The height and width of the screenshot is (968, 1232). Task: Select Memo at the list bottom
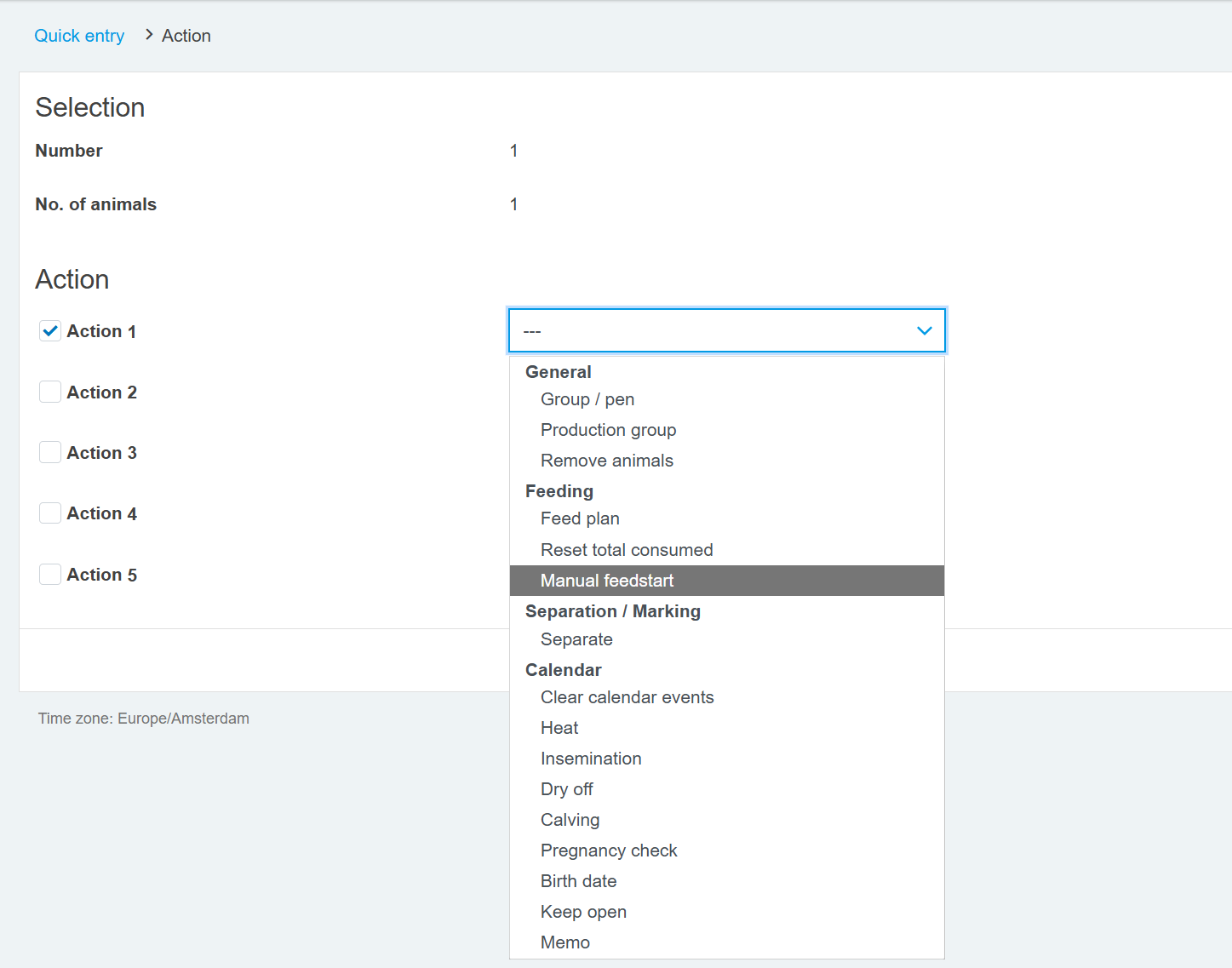point(565,942)
